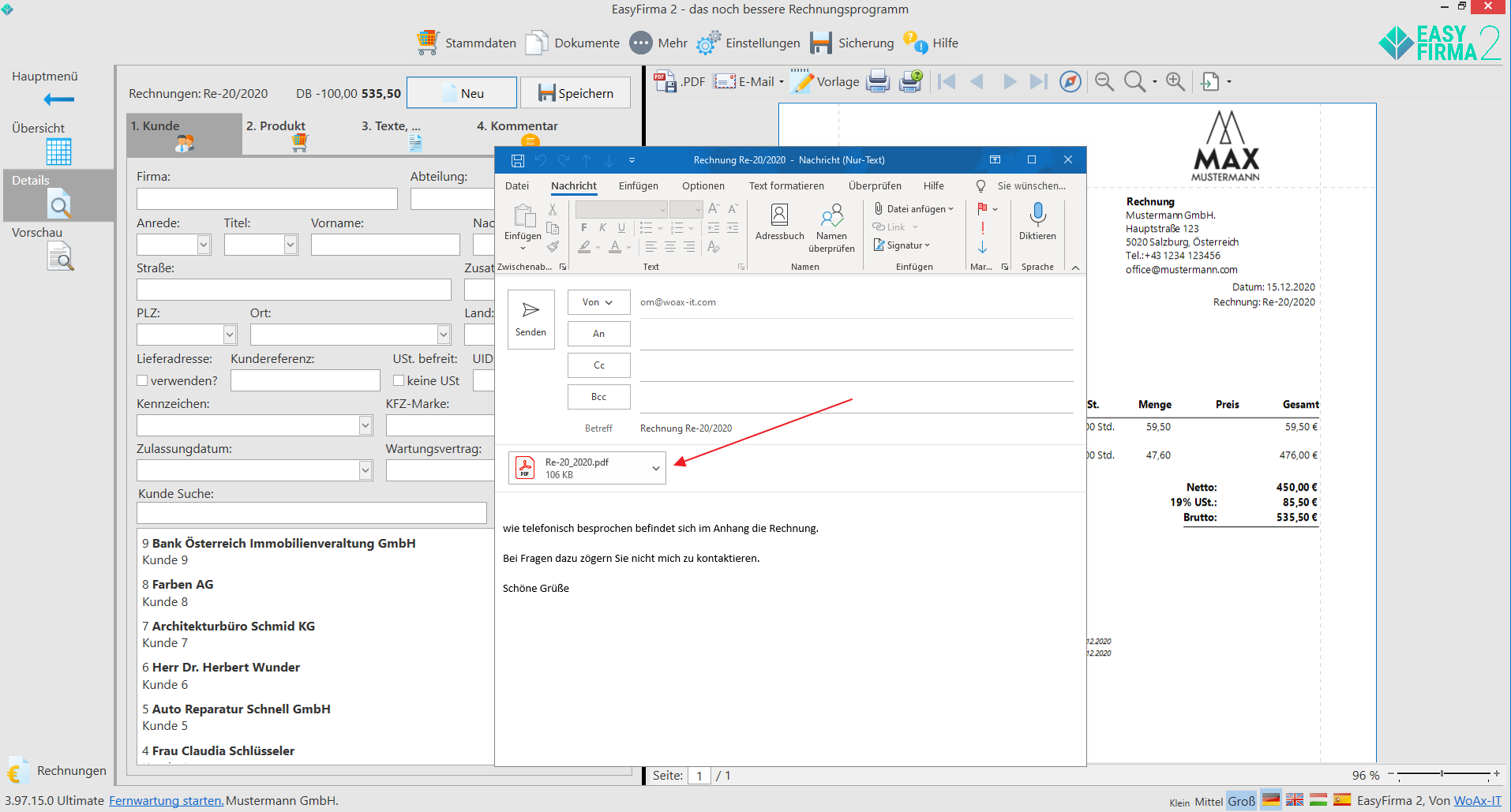Go to next page in preview
The height and width of the screenshot is (812, 1511).
[1009, 81]
